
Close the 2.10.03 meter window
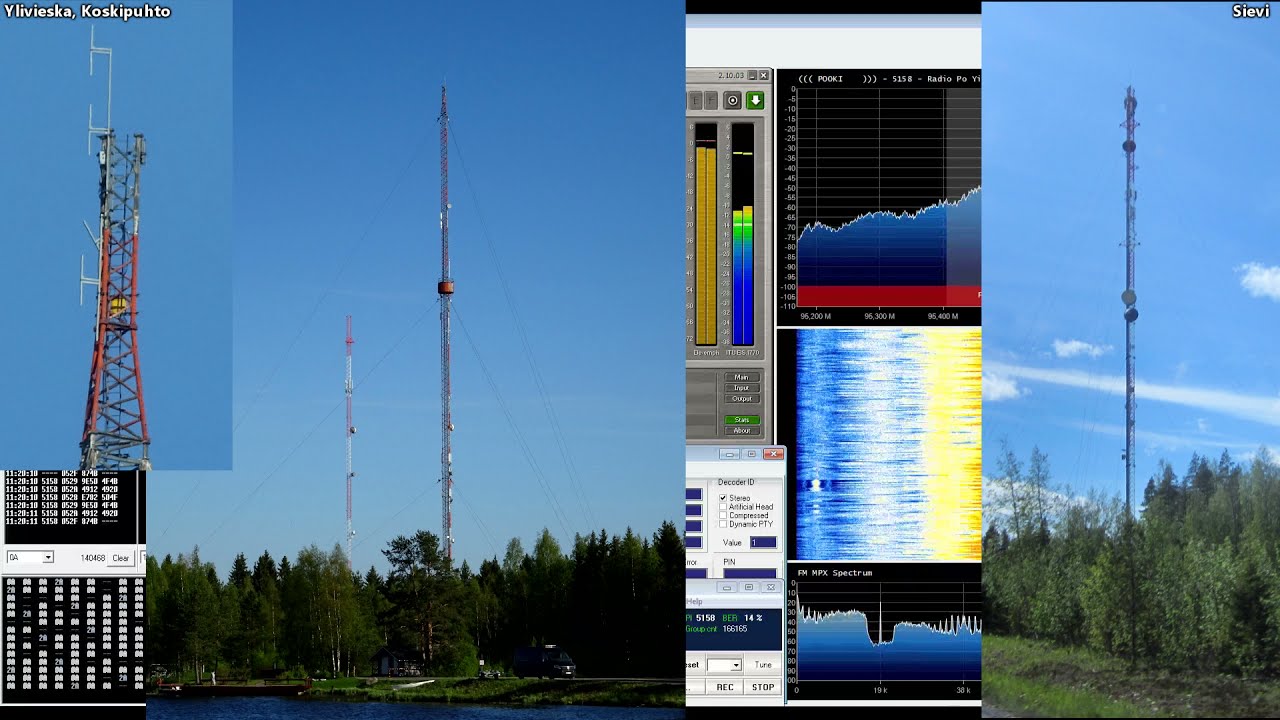(764, 76)
